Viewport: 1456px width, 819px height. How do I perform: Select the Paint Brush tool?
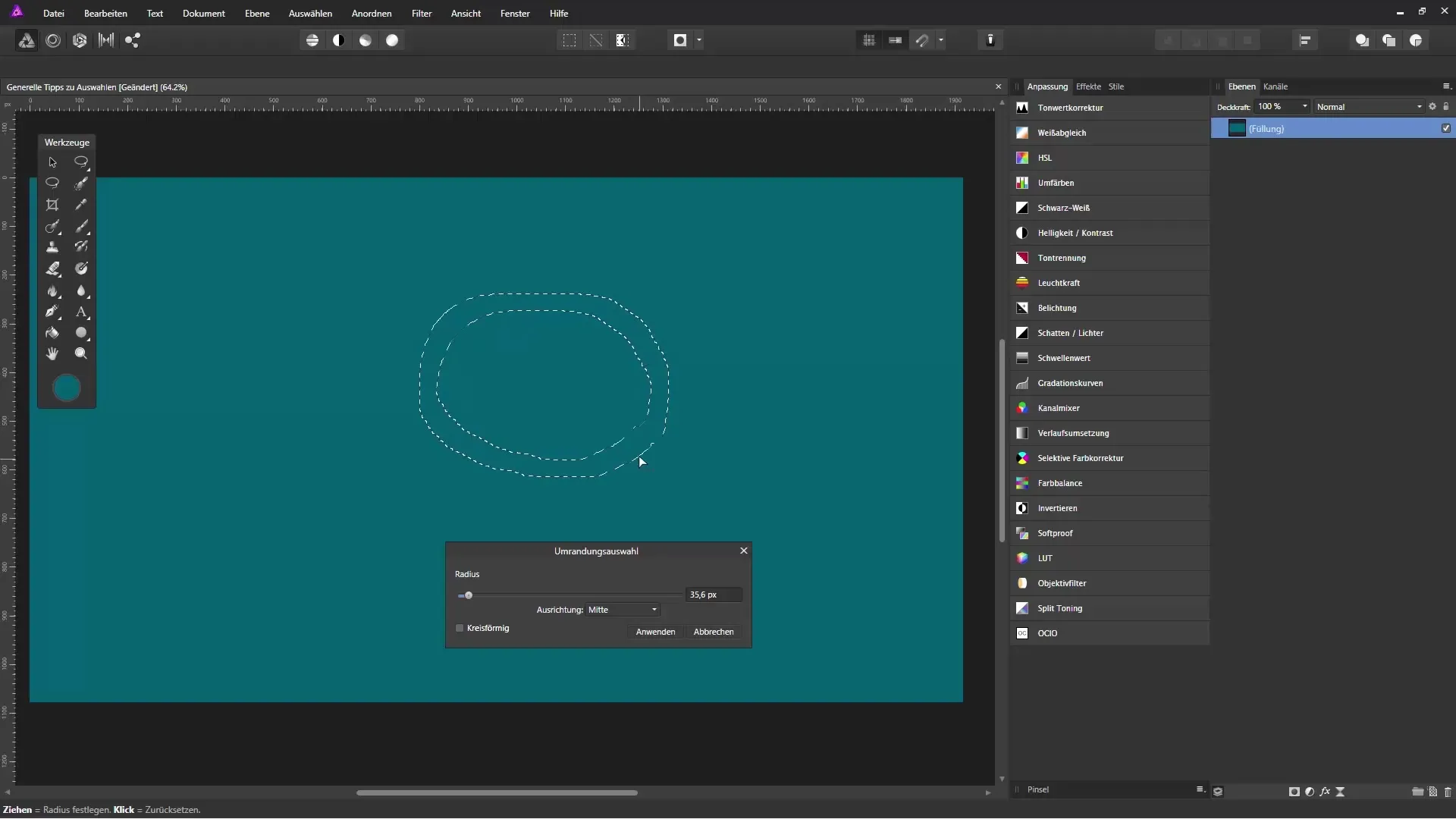(x=81, y=226)
